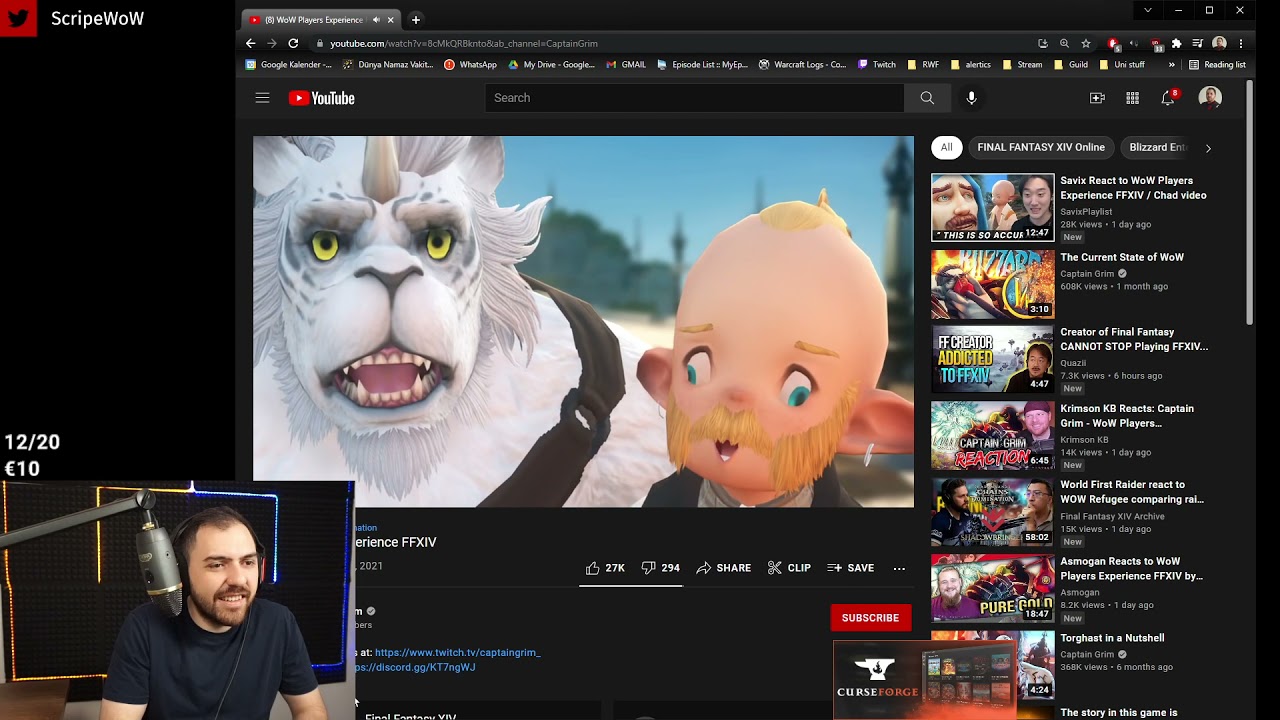Open the Stream bookmark folder
This screenshot has height=720, width=1280.
pyautogui.click(x=1022, y=65)
